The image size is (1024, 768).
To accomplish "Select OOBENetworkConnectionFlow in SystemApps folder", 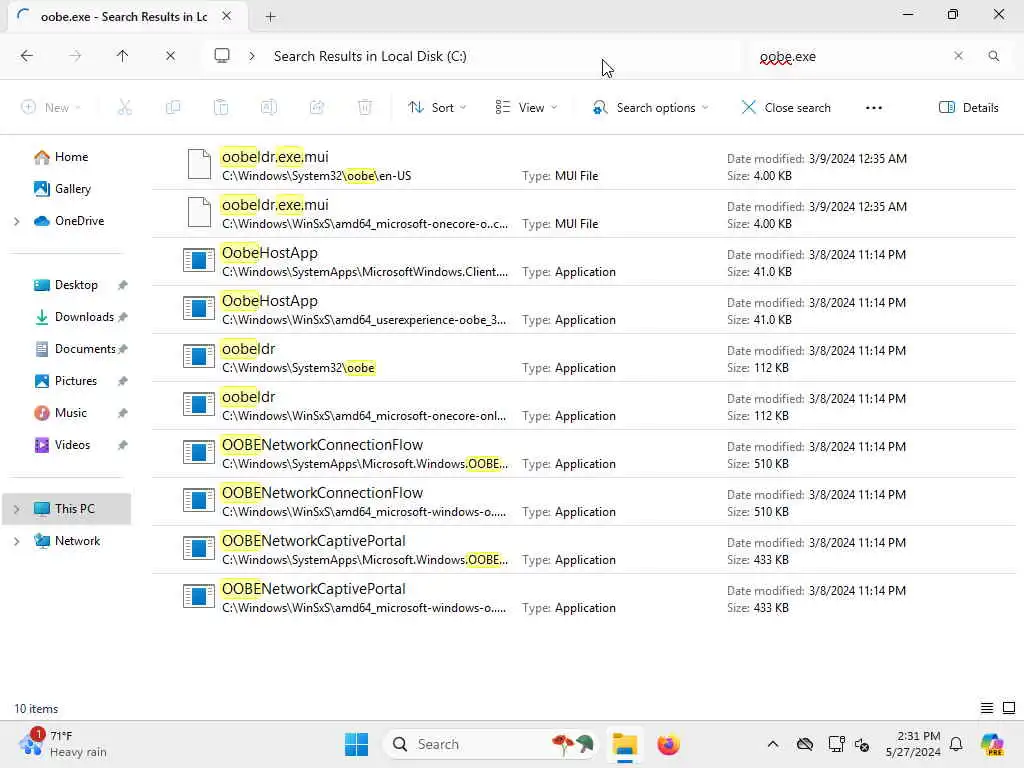I will point(584,454).
